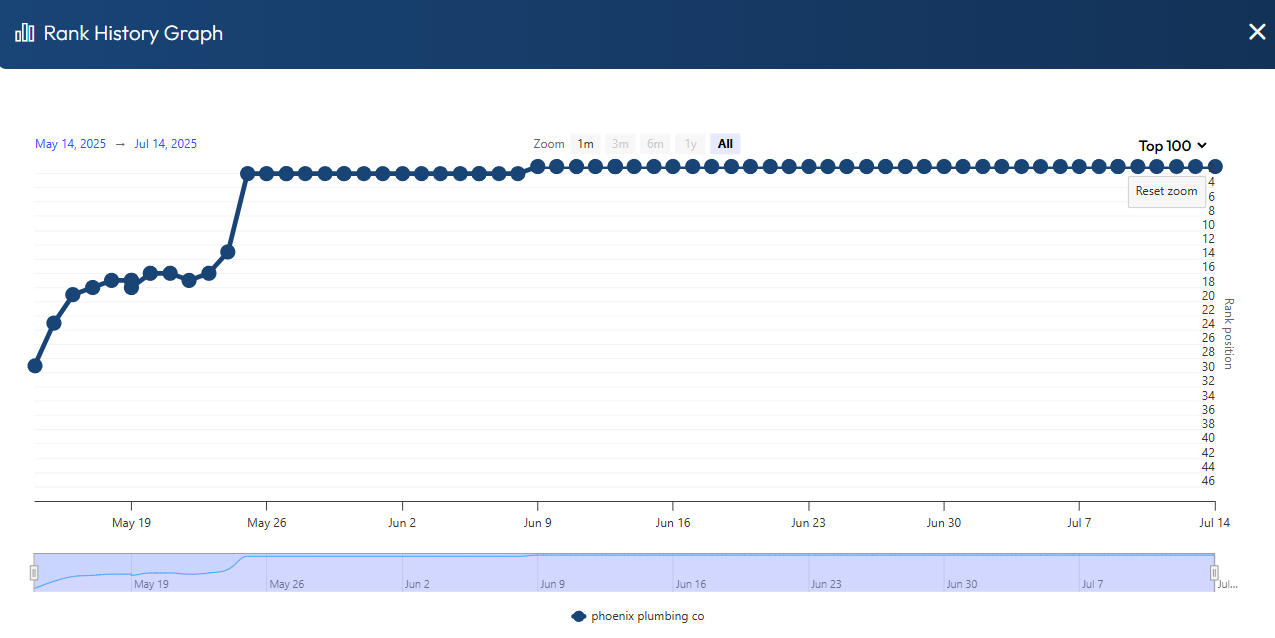
Task: Click the May 14, 2025 start date
Action: [x=70, y=144]
